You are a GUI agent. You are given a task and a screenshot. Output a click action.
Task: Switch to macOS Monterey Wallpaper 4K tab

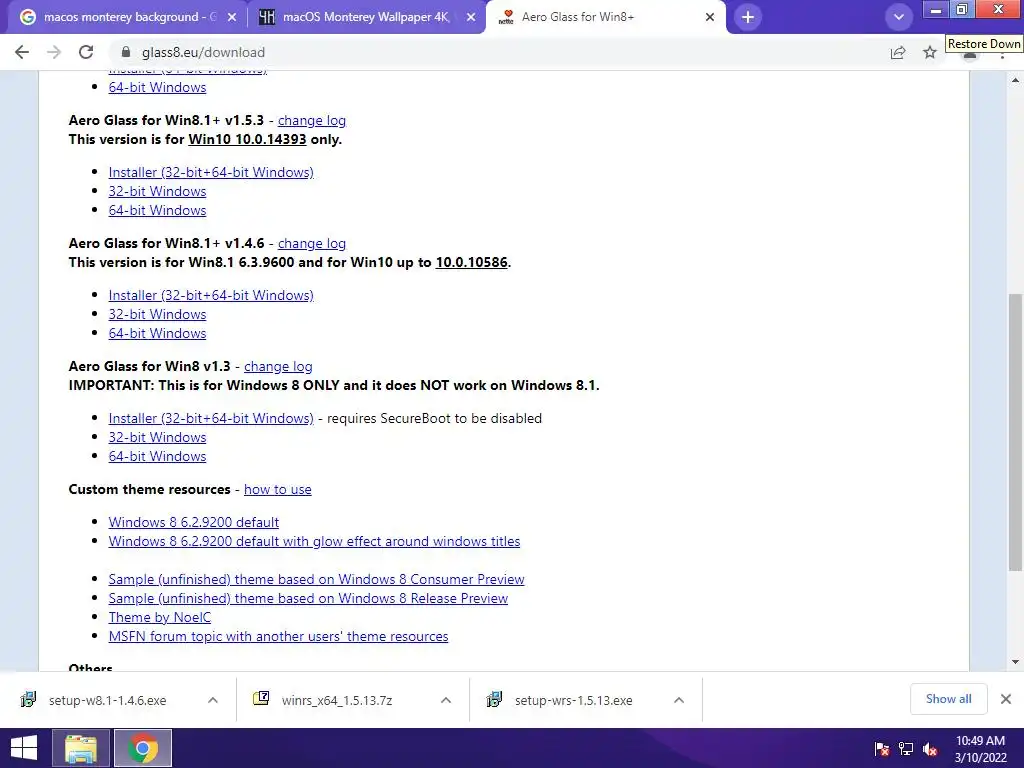click(366, 17)
